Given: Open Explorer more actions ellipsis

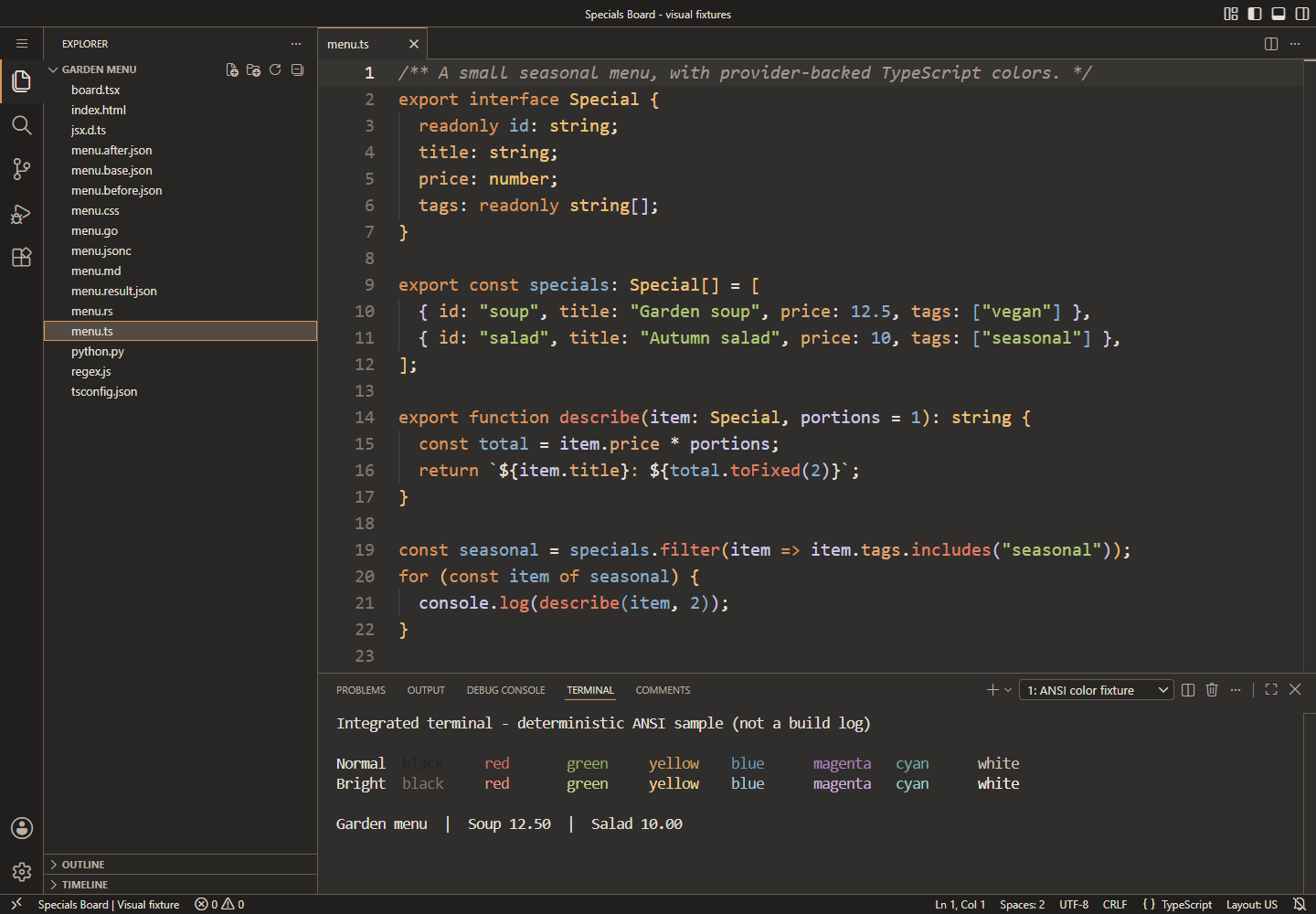Looking at the screenshot, I should click(296, 44).
